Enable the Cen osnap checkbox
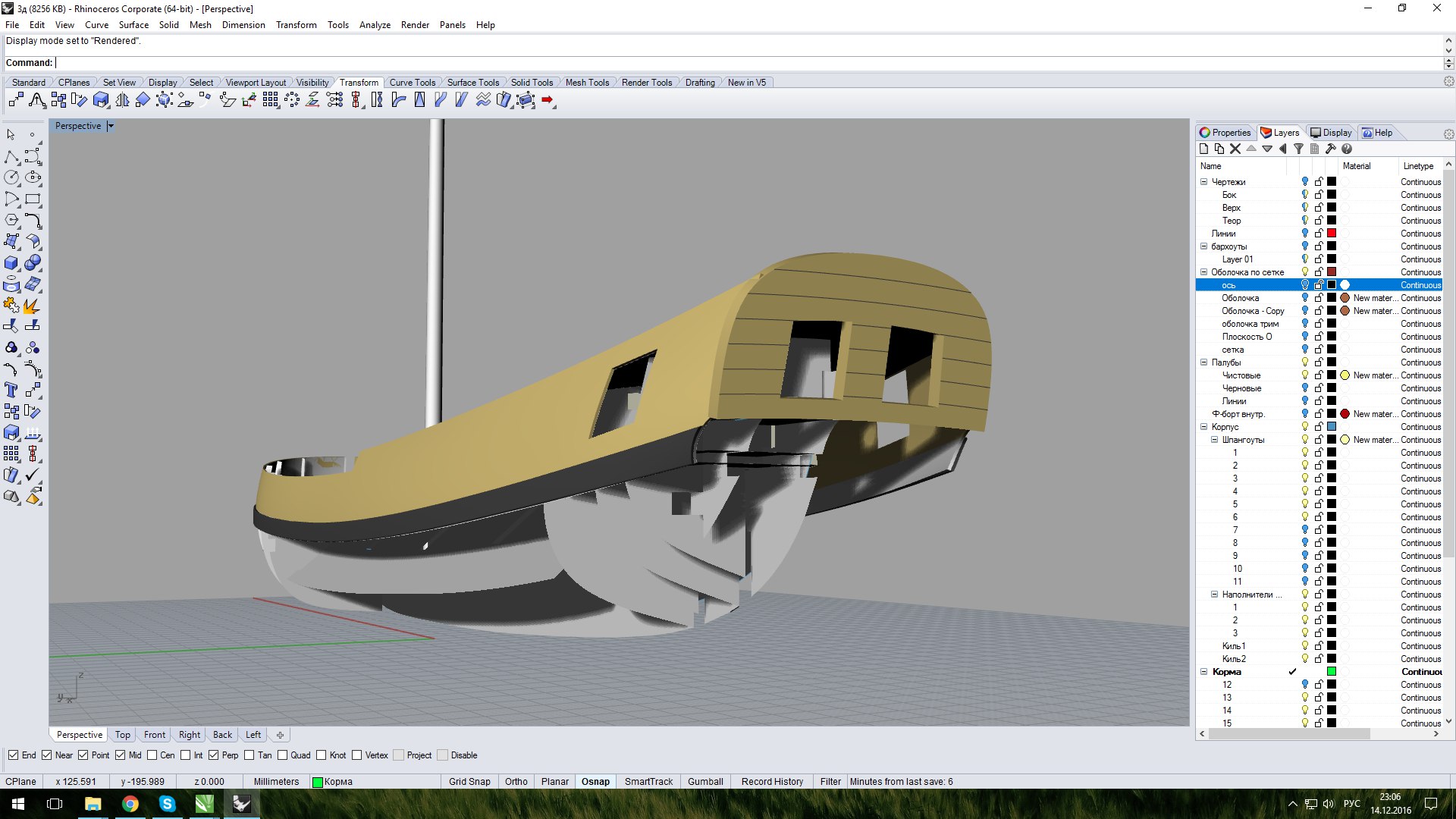Image resolution: width=1456 pixels, height=819 pixels. pos(152,755)
